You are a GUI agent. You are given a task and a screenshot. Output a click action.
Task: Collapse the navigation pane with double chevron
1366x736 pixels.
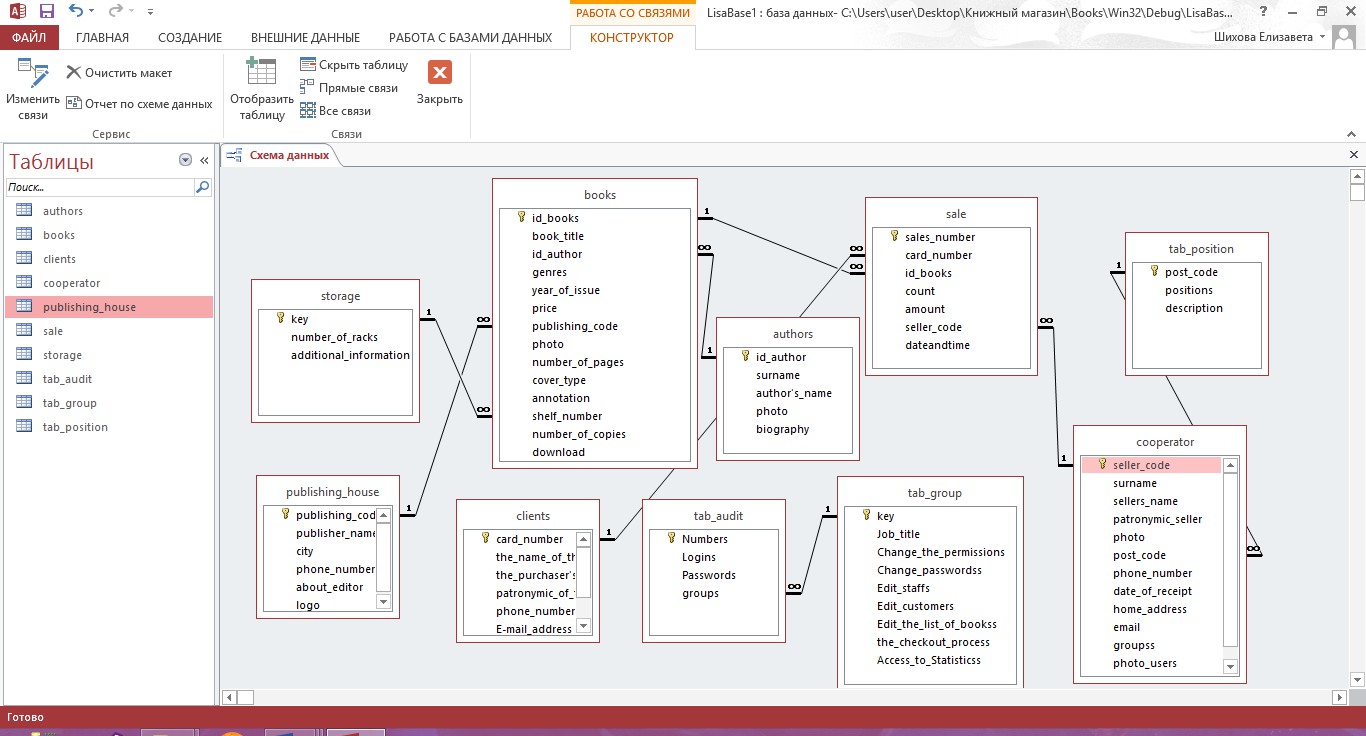tap(204, 160)
